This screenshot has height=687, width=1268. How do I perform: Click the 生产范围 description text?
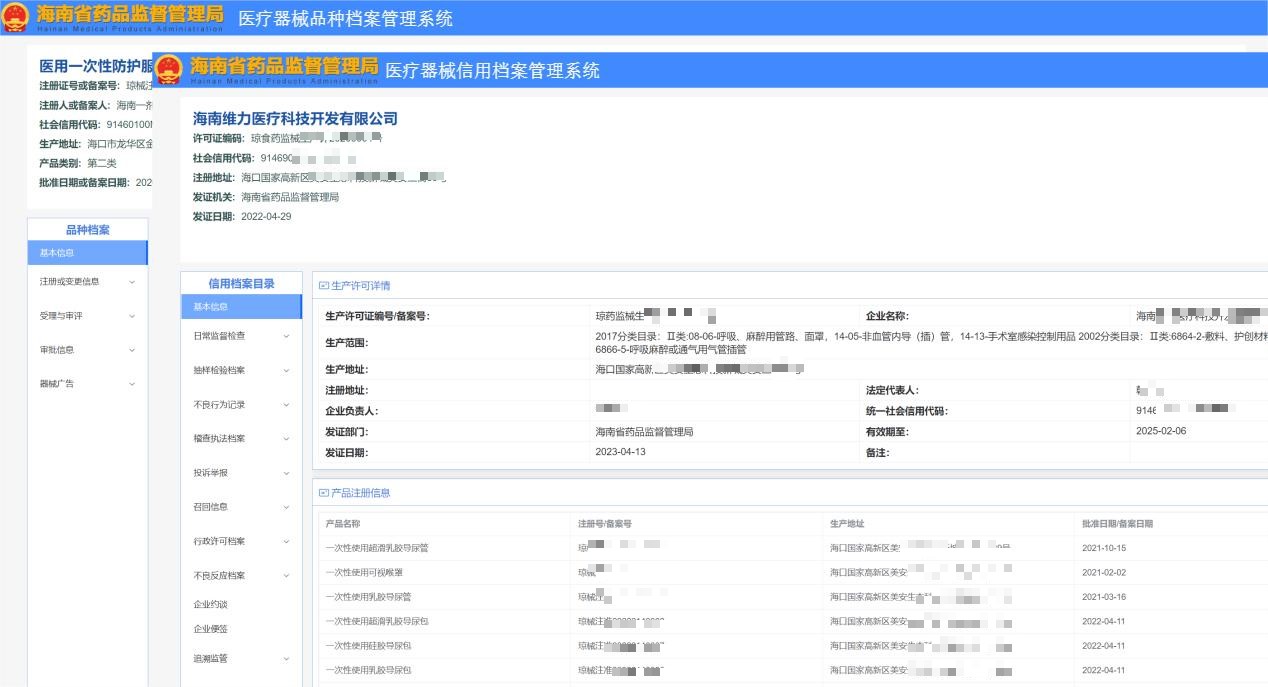(930, 343)
